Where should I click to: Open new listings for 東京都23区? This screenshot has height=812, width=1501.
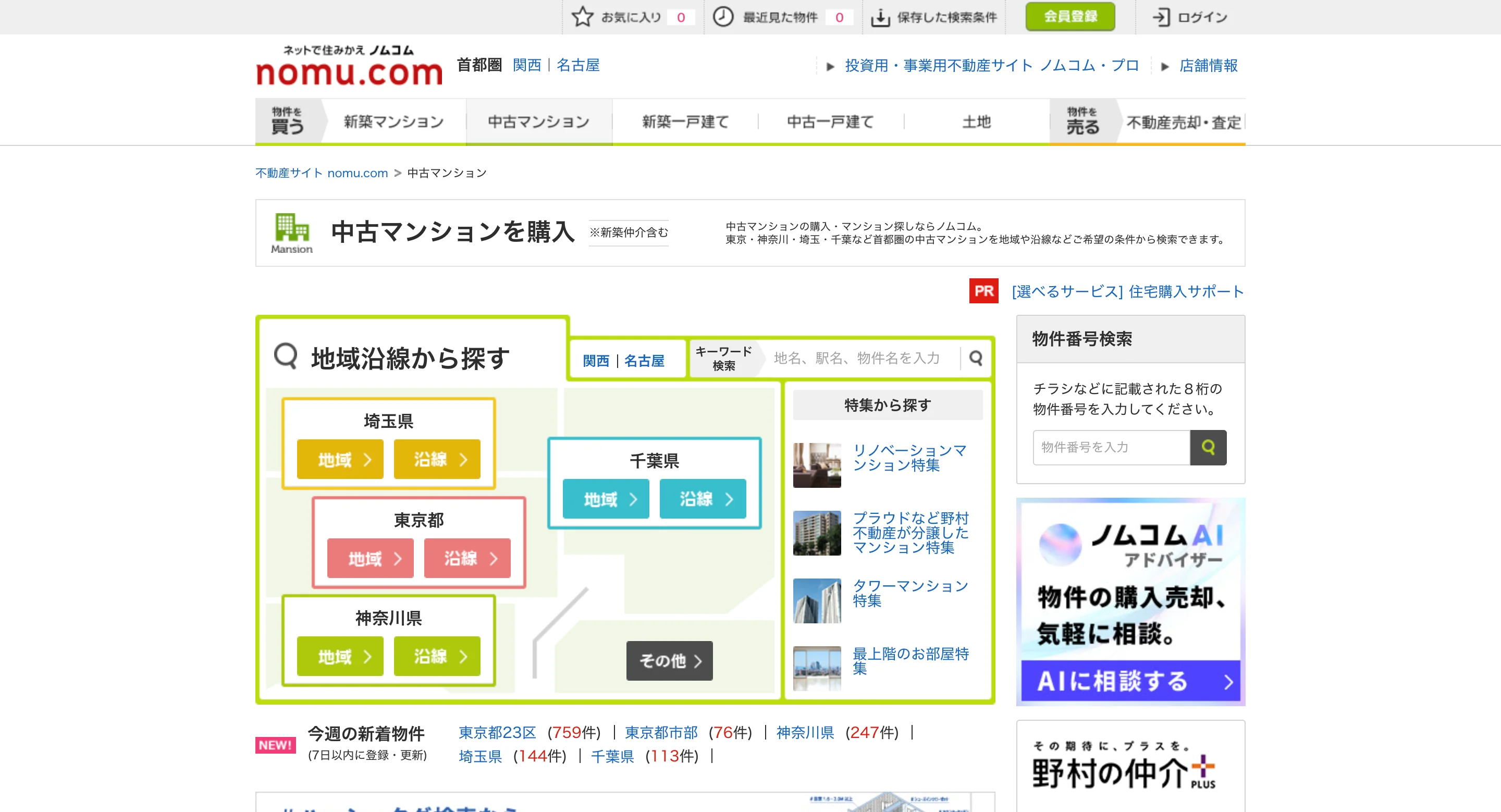pyautogui.click(x=497, y=733)
